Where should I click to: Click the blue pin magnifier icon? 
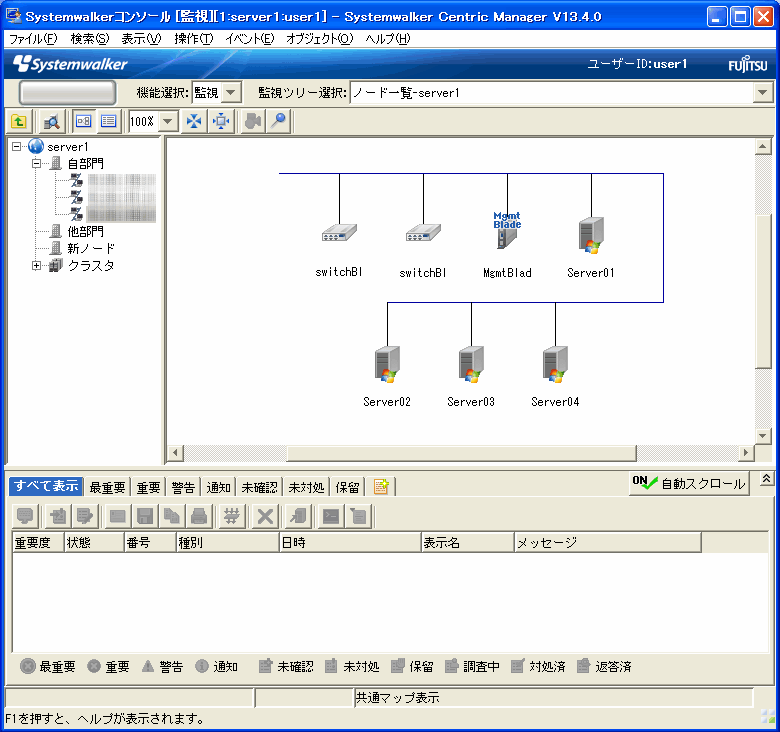279,121
